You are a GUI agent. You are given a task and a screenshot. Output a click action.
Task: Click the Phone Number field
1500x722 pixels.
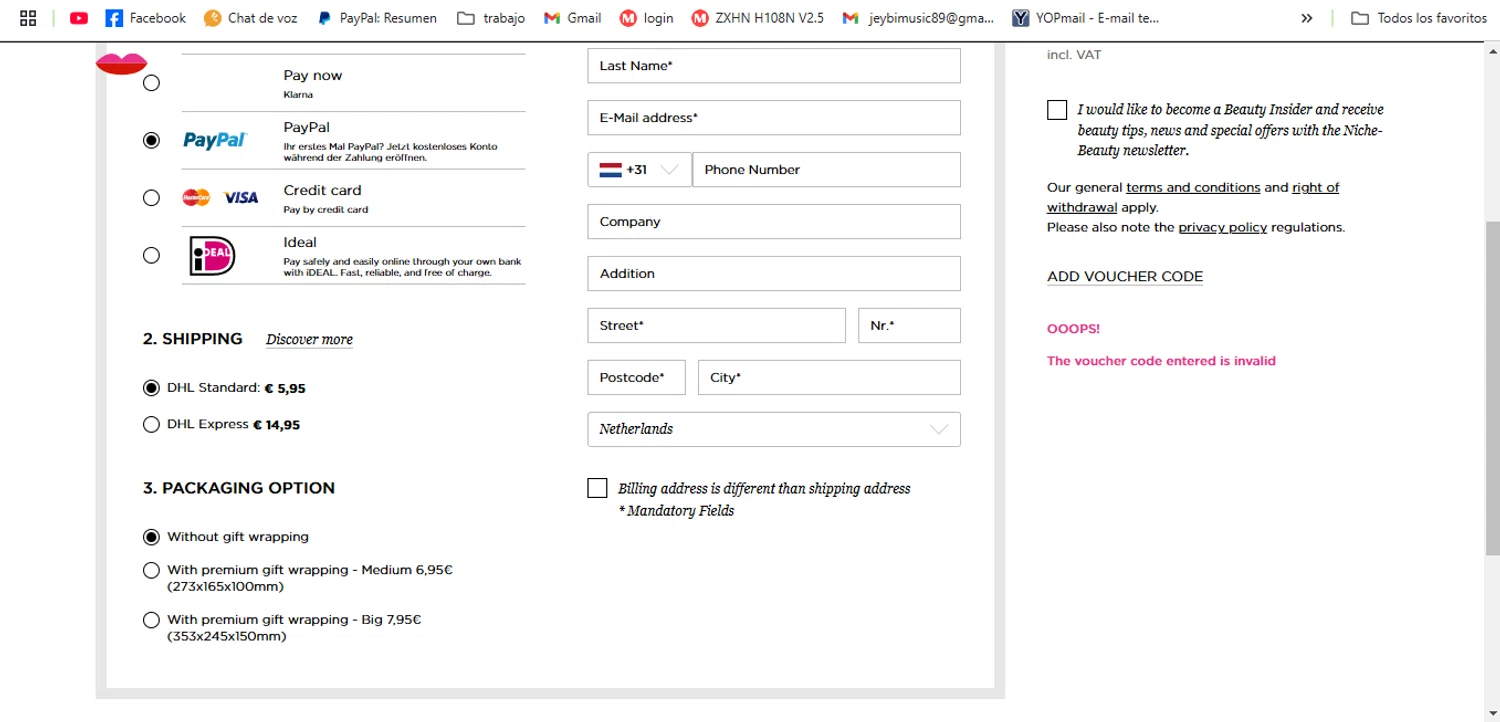coord(826,170)
